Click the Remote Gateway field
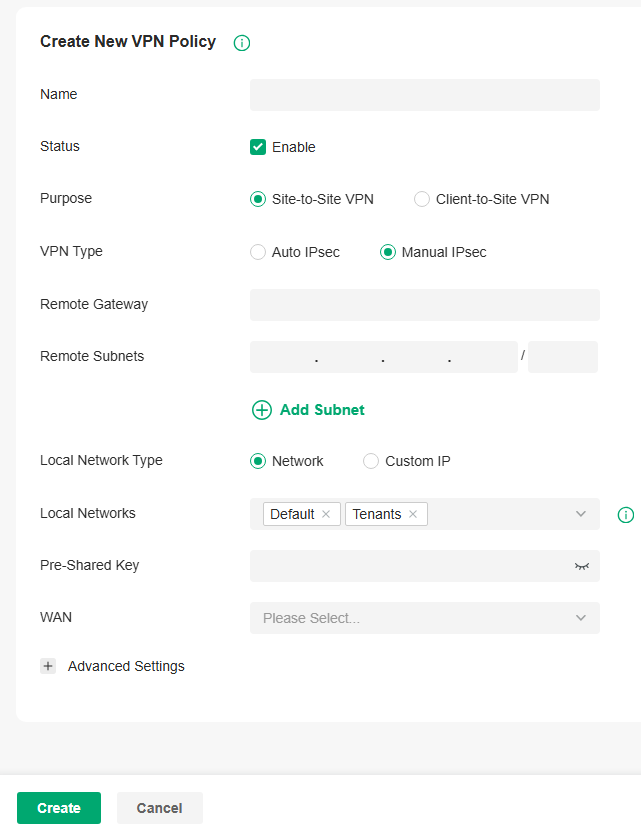This screenshot has width=641, height=830. pos(424,304)
